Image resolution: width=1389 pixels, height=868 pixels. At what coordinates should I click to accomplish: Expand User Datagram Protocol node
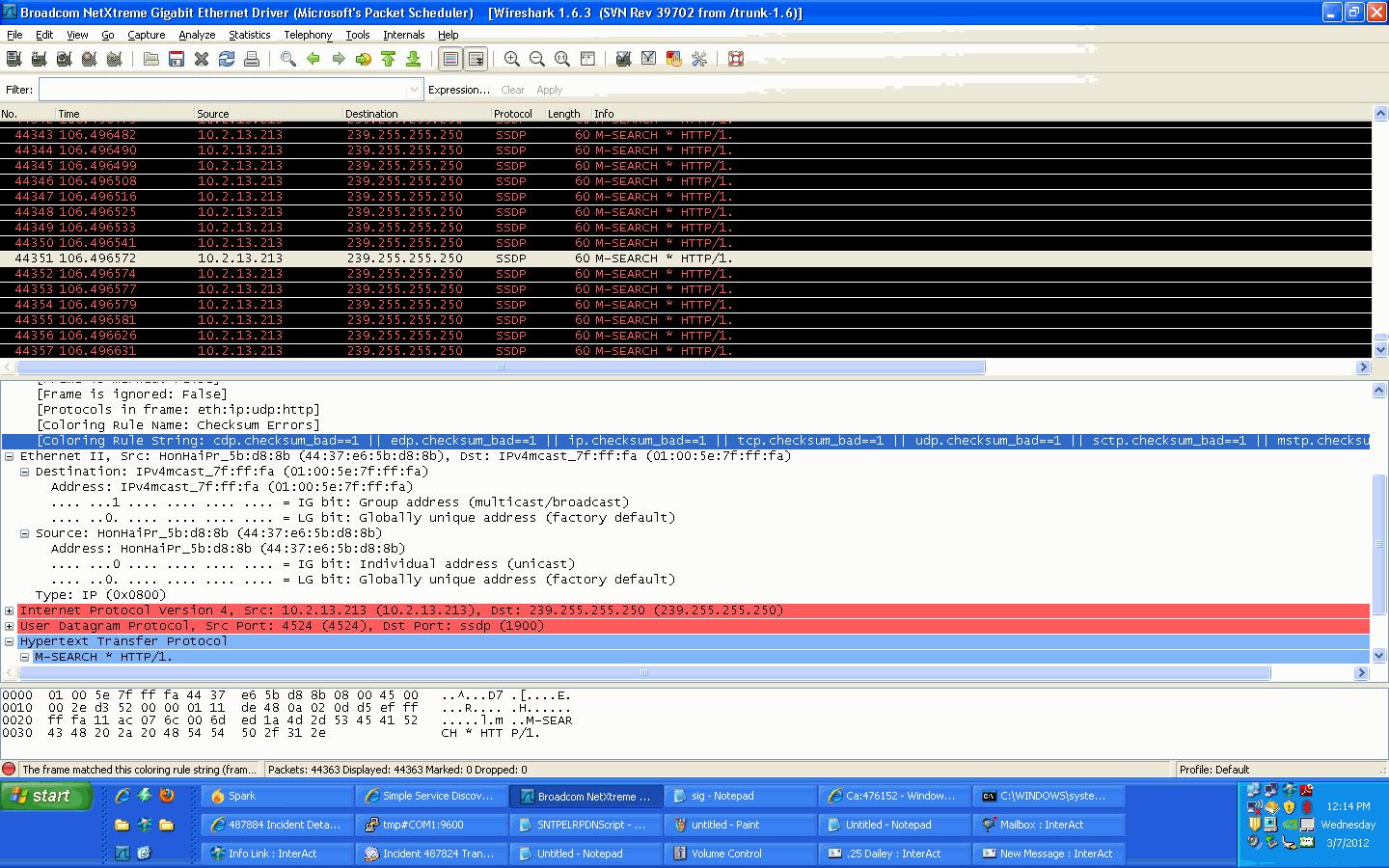[10, 626]
